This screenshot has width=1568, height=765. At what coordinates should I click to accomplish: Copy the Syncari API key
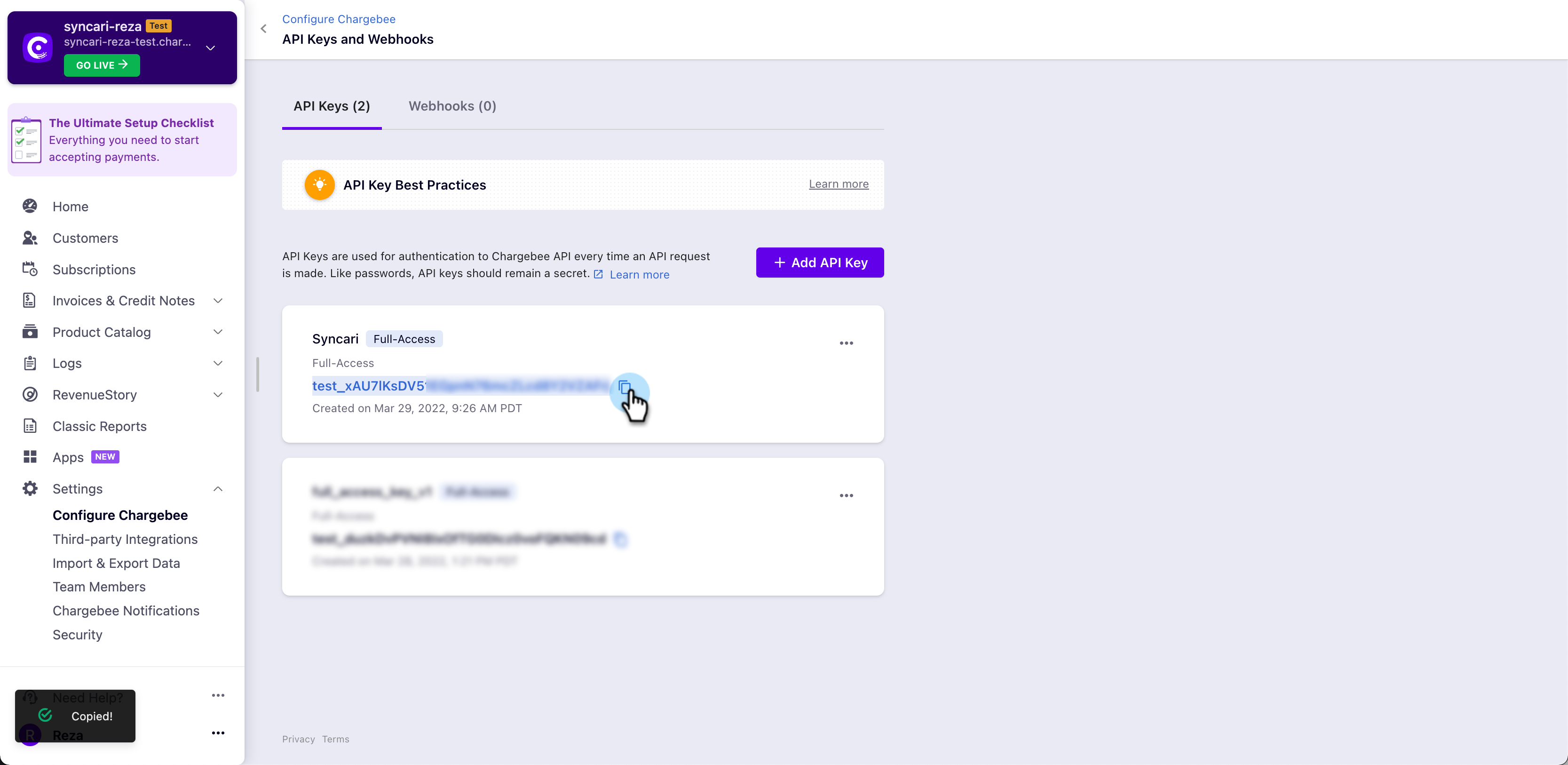tap(624, 386)
